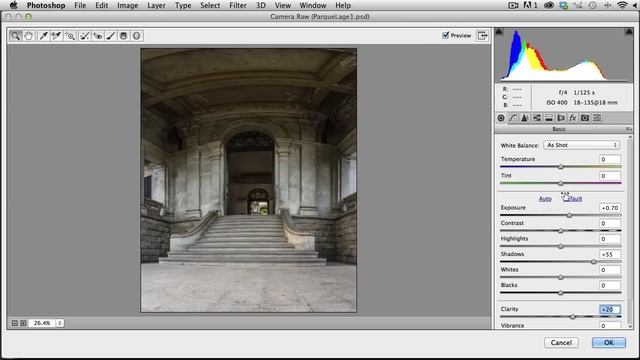
Task: Open the Detail panel icon
Action: tap(525, 118)
